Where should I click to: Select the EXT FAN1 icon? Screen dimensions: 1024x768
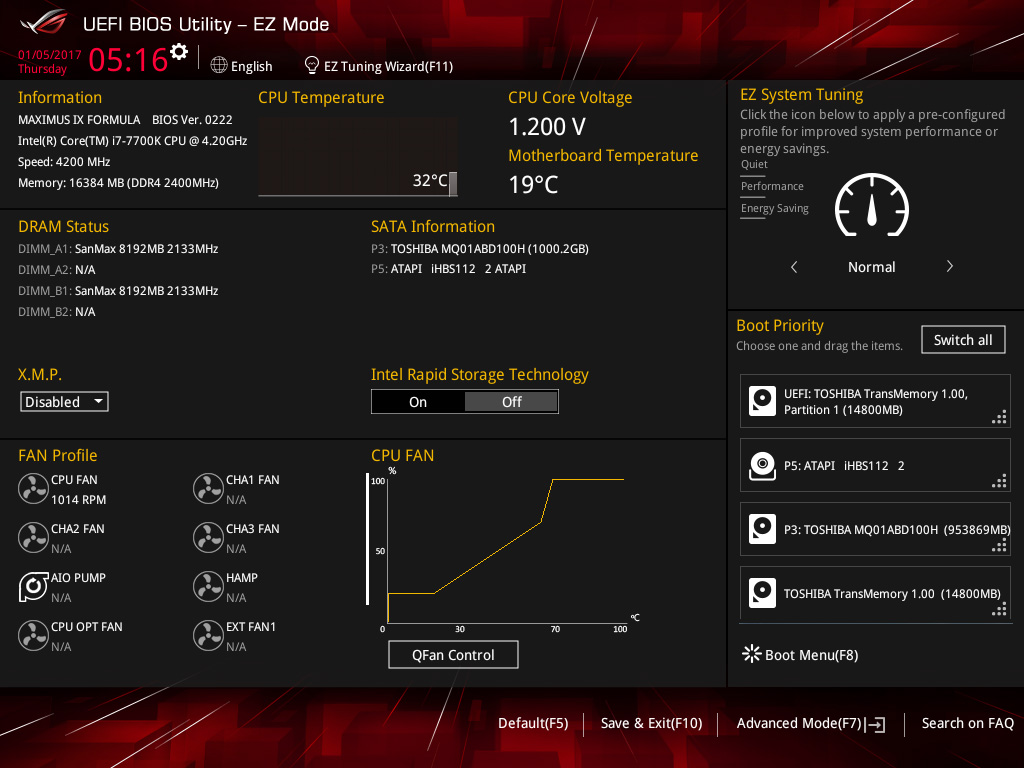pos(208,635)
